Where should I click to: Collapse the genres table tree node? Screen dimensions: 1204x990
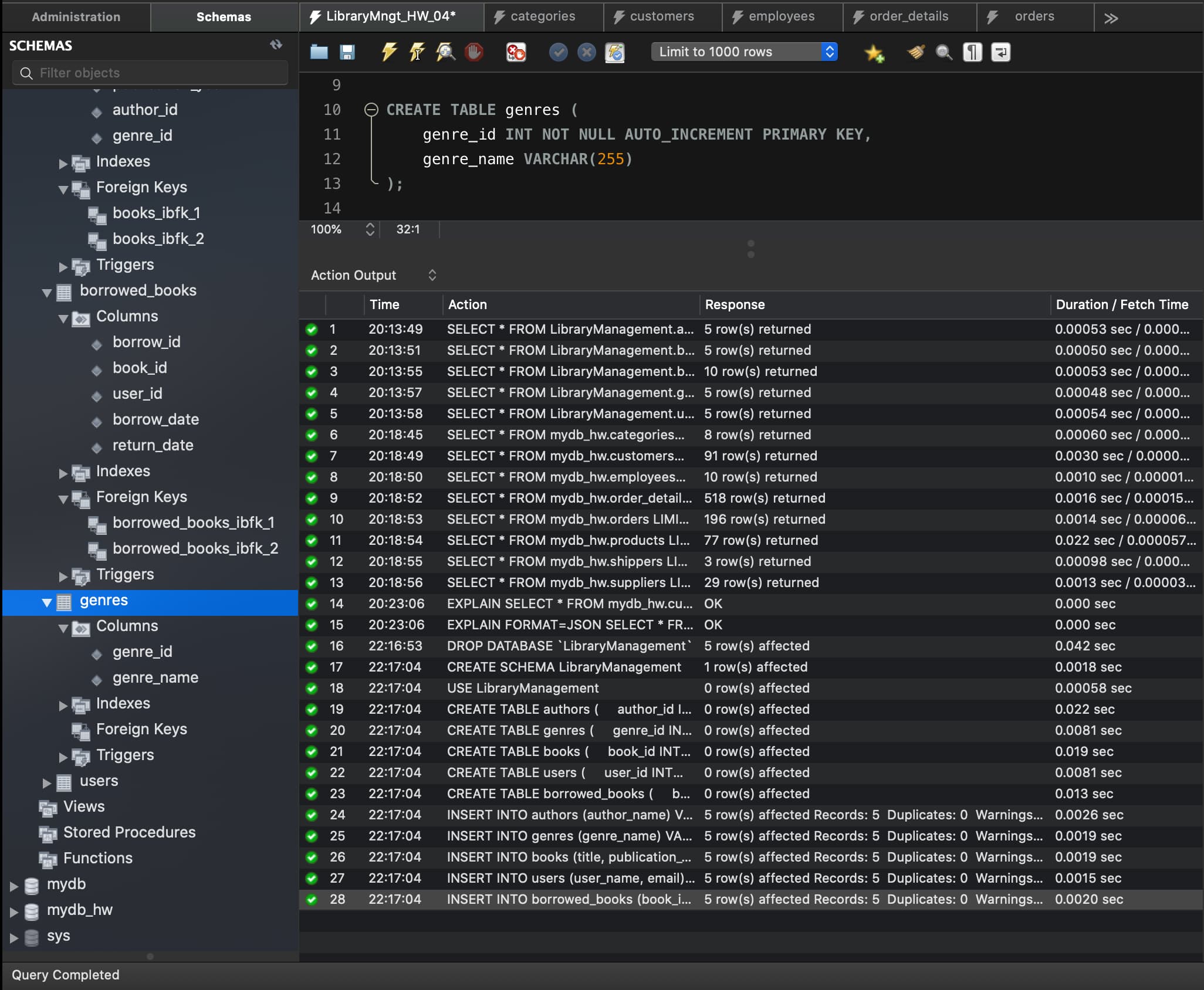coord(47,602)
